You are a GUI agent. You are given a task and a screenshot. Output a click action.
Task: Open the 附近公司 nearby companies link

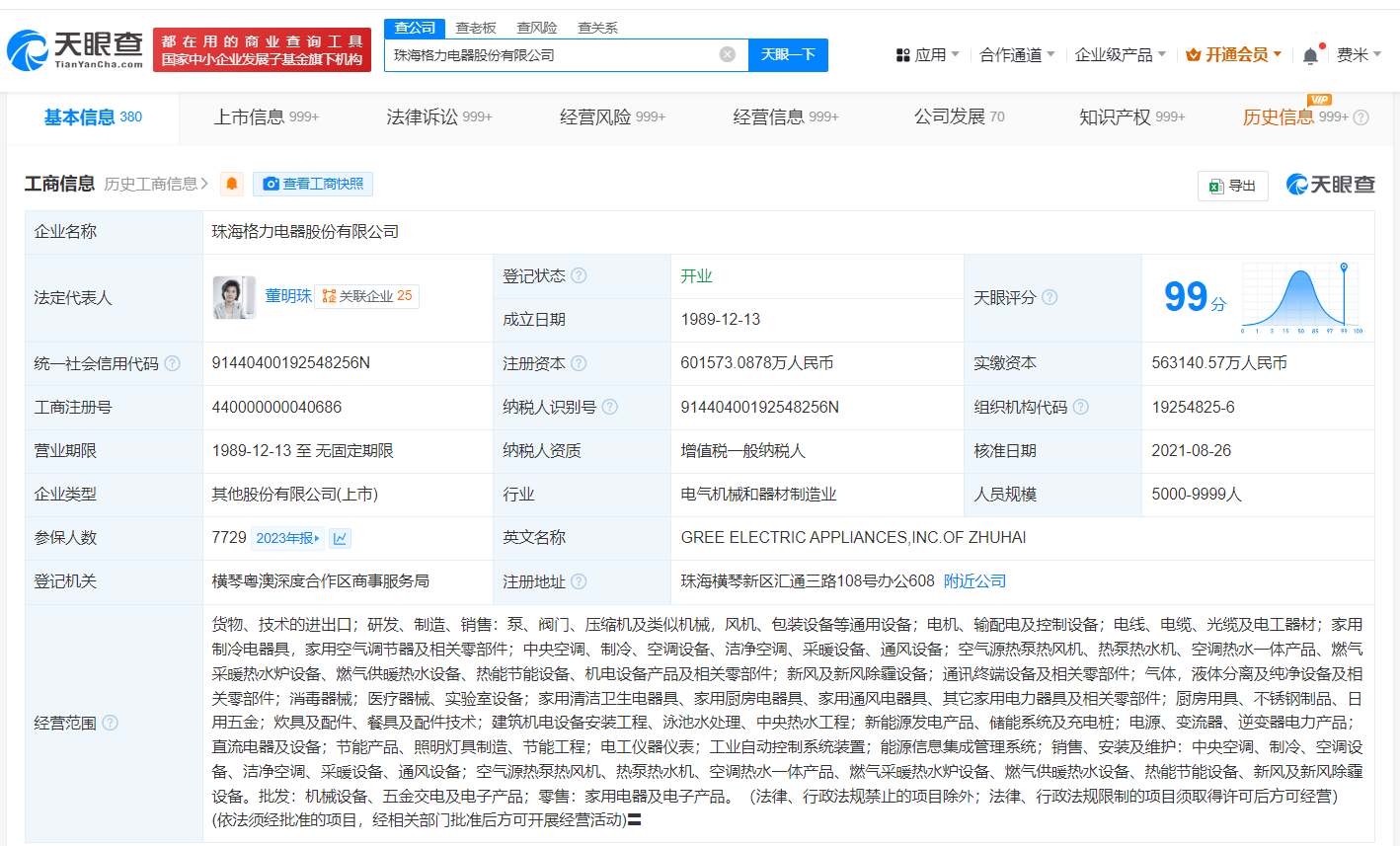(974, 581)
